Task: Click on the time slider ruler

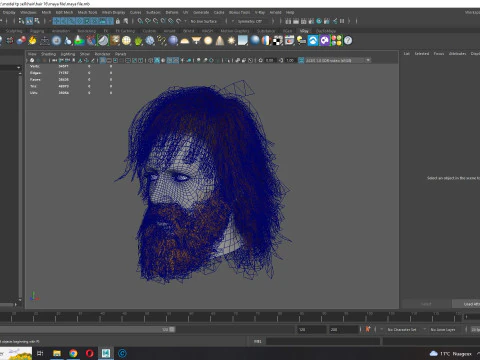Action: point(230,317)
